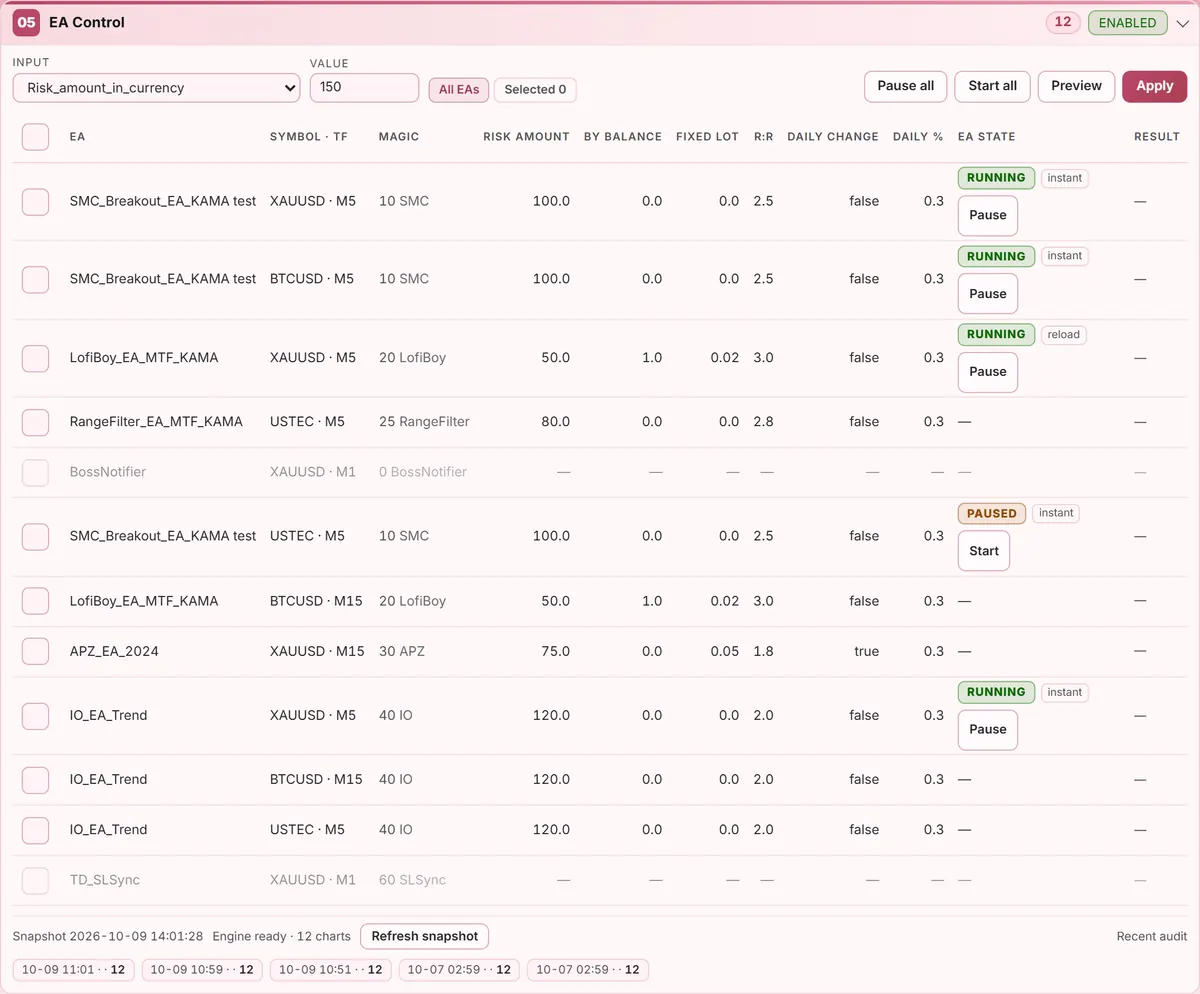
Task: Click the APZ_EA_2024 EA name
Action: coord(114,651)
